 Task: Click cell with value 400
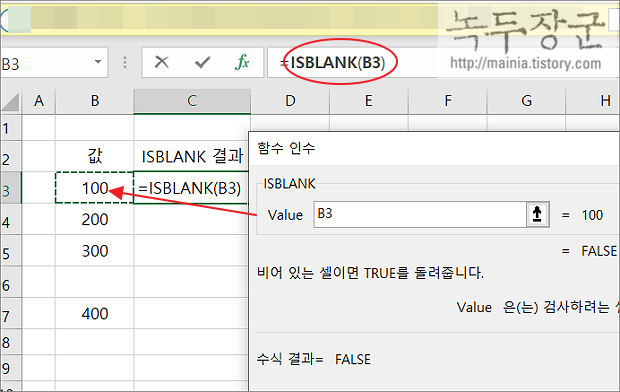point(95,313)
